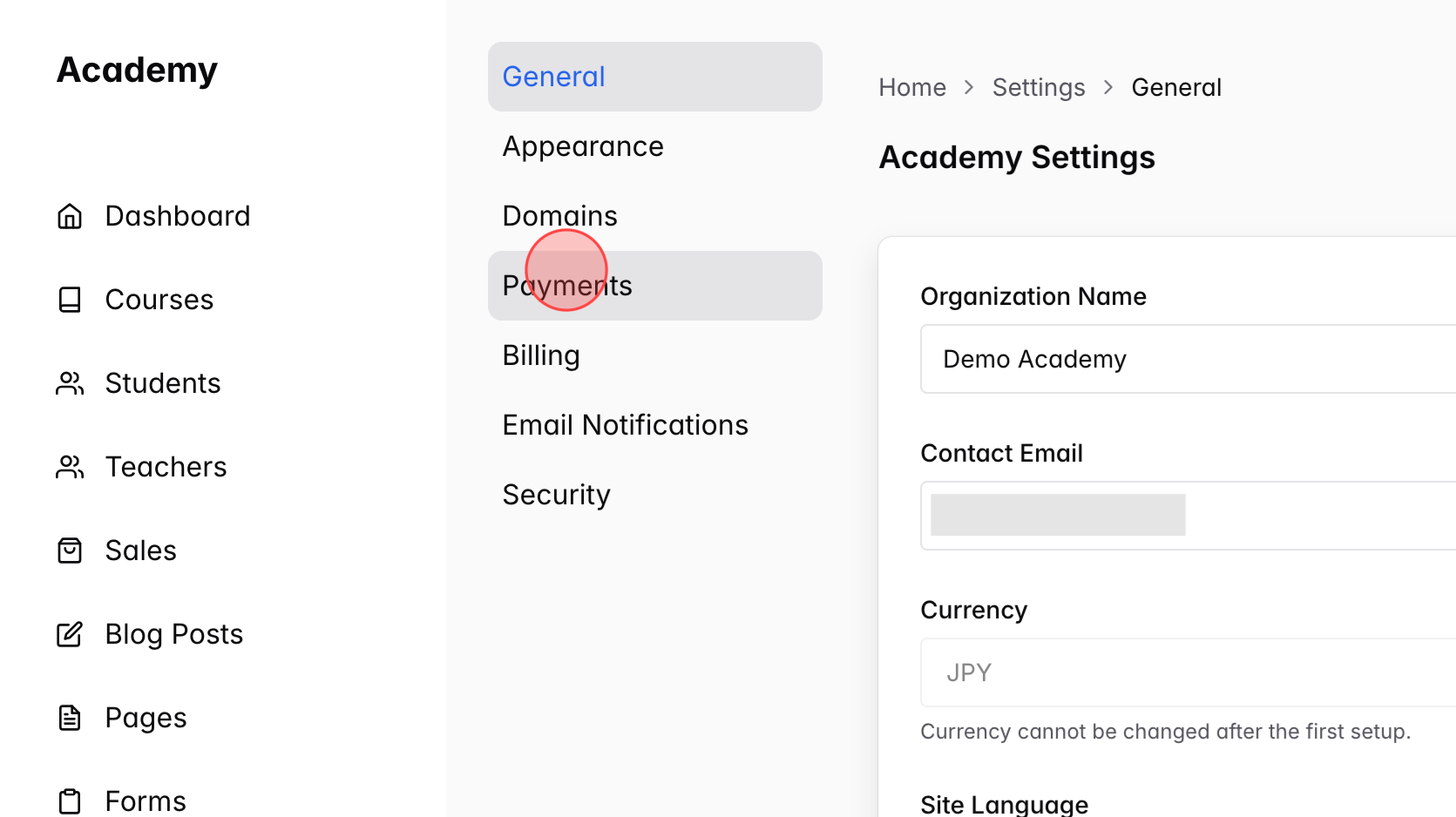Select the Pages document icon
Screen dimensions: 1456x817
coord(69,717)
